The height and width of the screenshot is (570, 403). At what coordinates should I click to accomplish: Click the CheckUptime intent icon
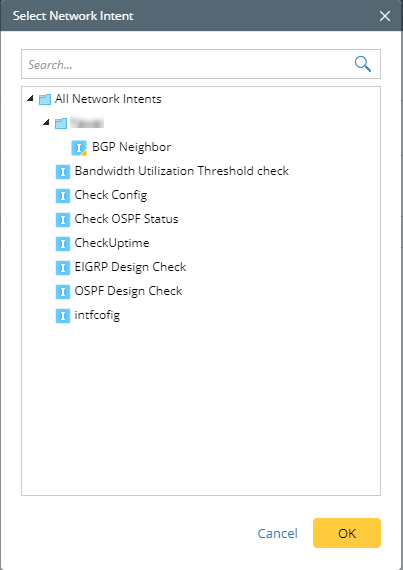point(63,244)
